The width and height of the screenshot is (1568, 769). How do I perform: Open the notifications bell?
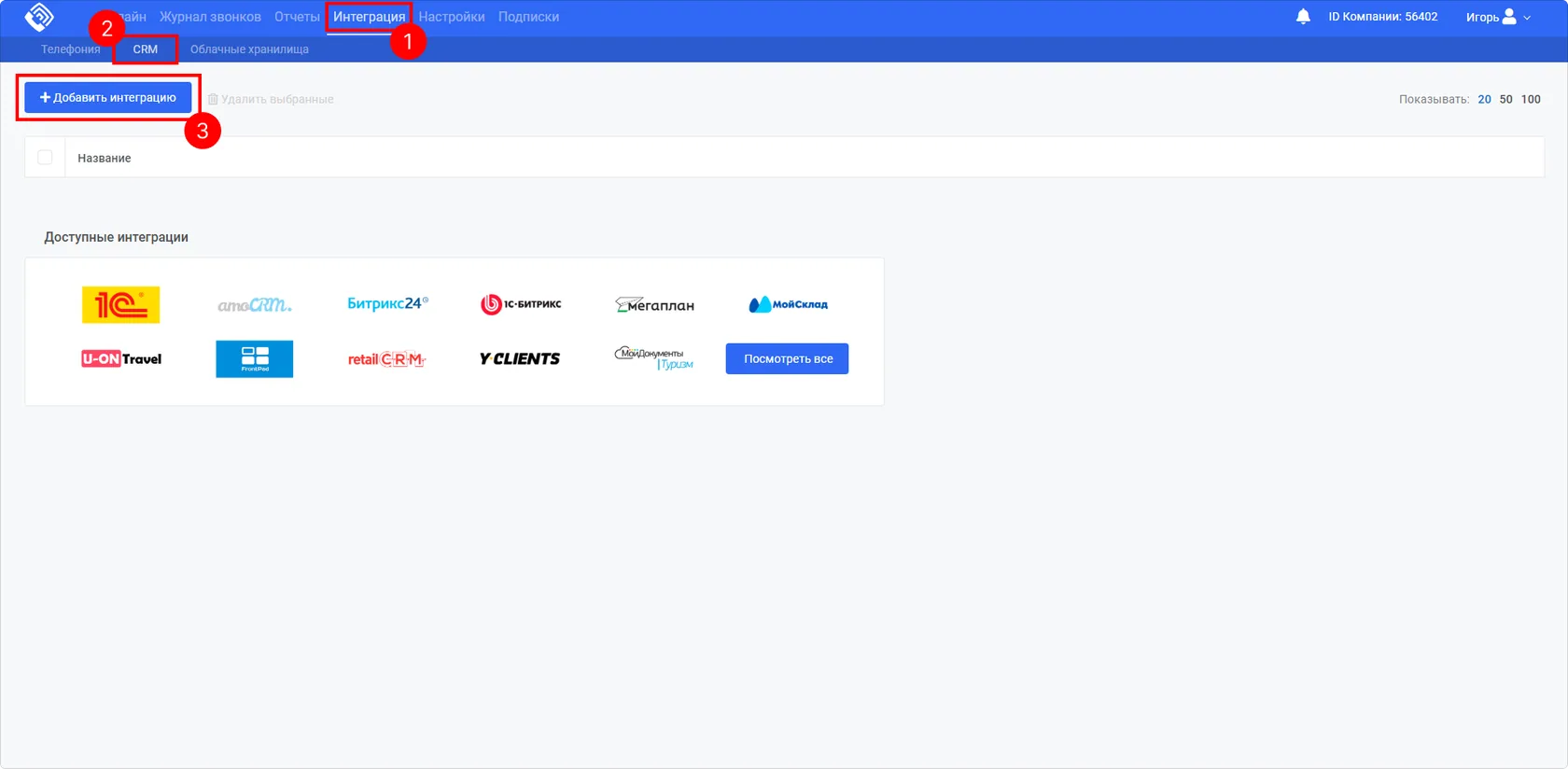tap(1303, 17)
